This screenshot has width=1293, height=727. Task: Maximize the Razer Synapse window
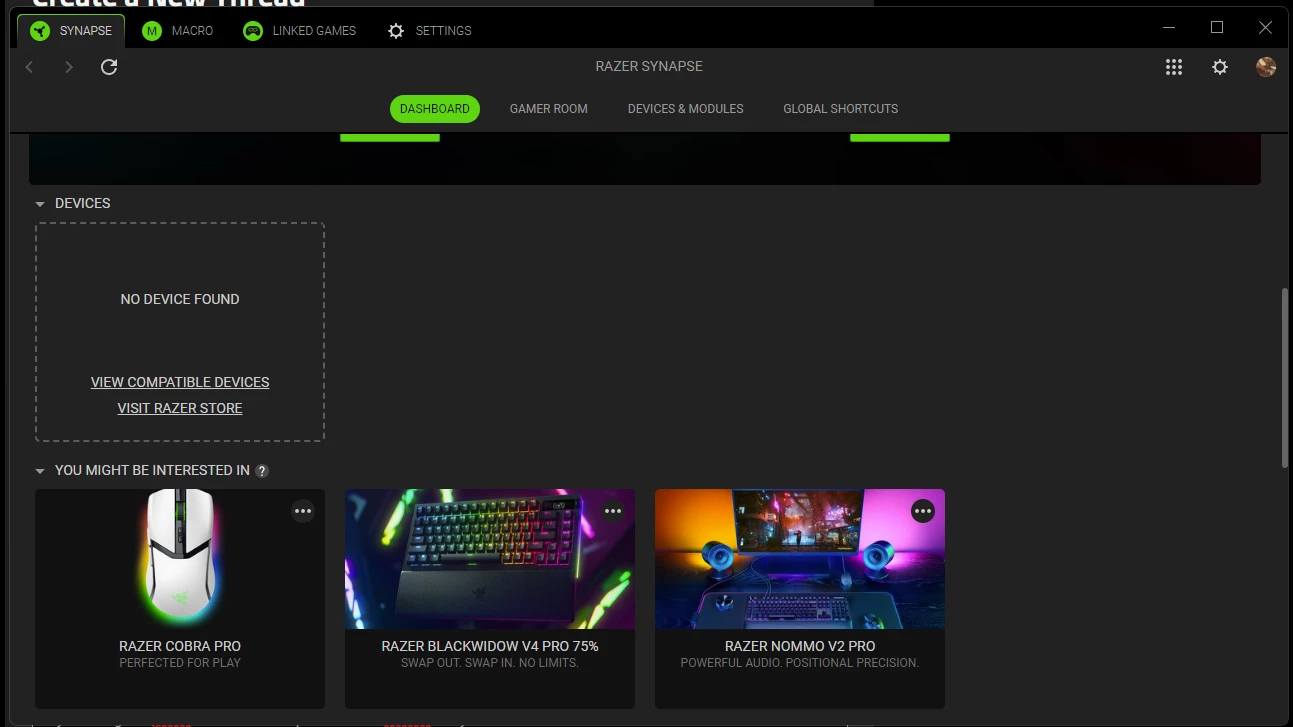pyautogui.click(x=1217, y=28)
